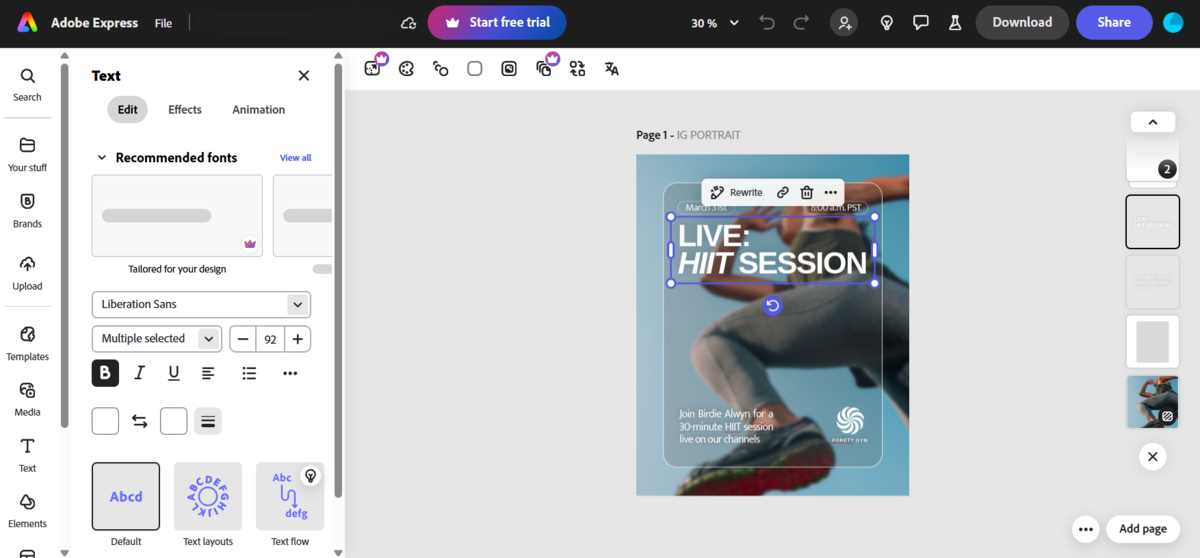Click the Add page button
1200x558 pixels.
(1143, 529)
